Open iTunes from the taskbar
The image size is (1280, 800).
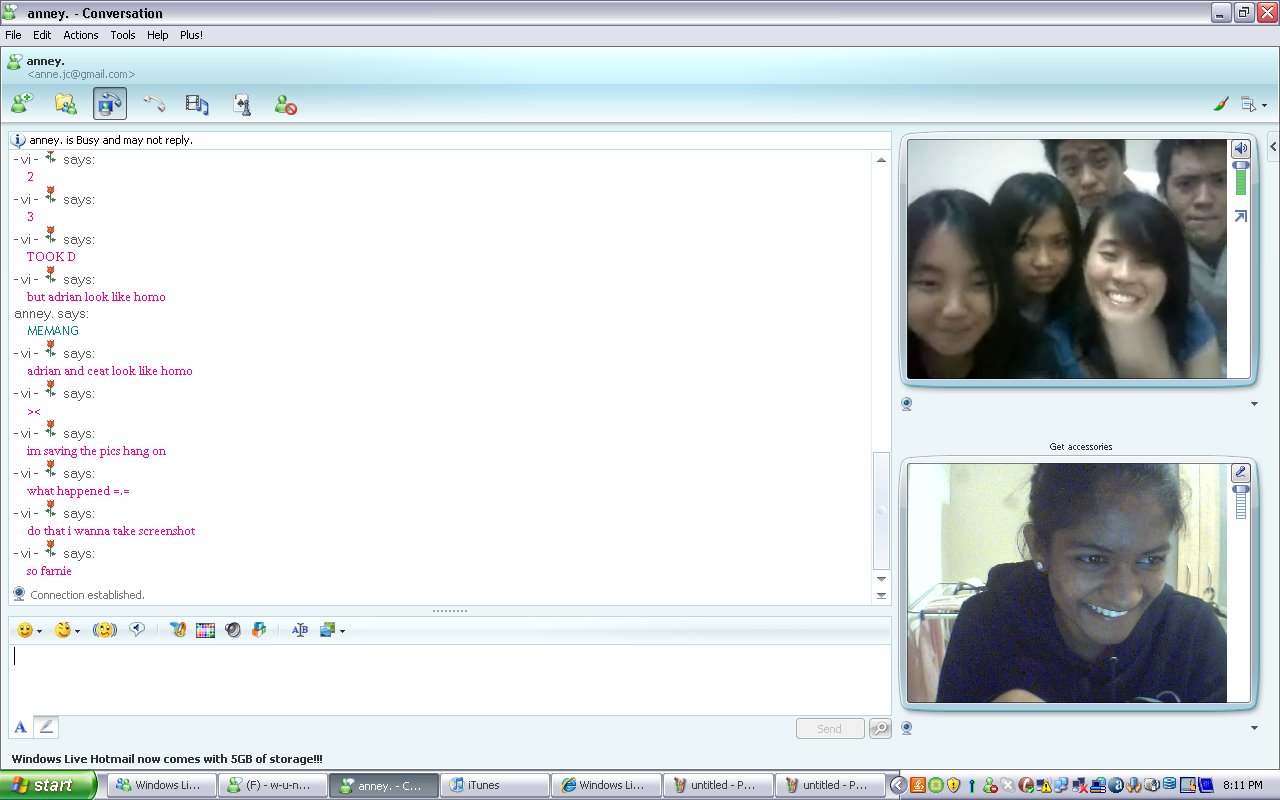click(x=494, y=785)
